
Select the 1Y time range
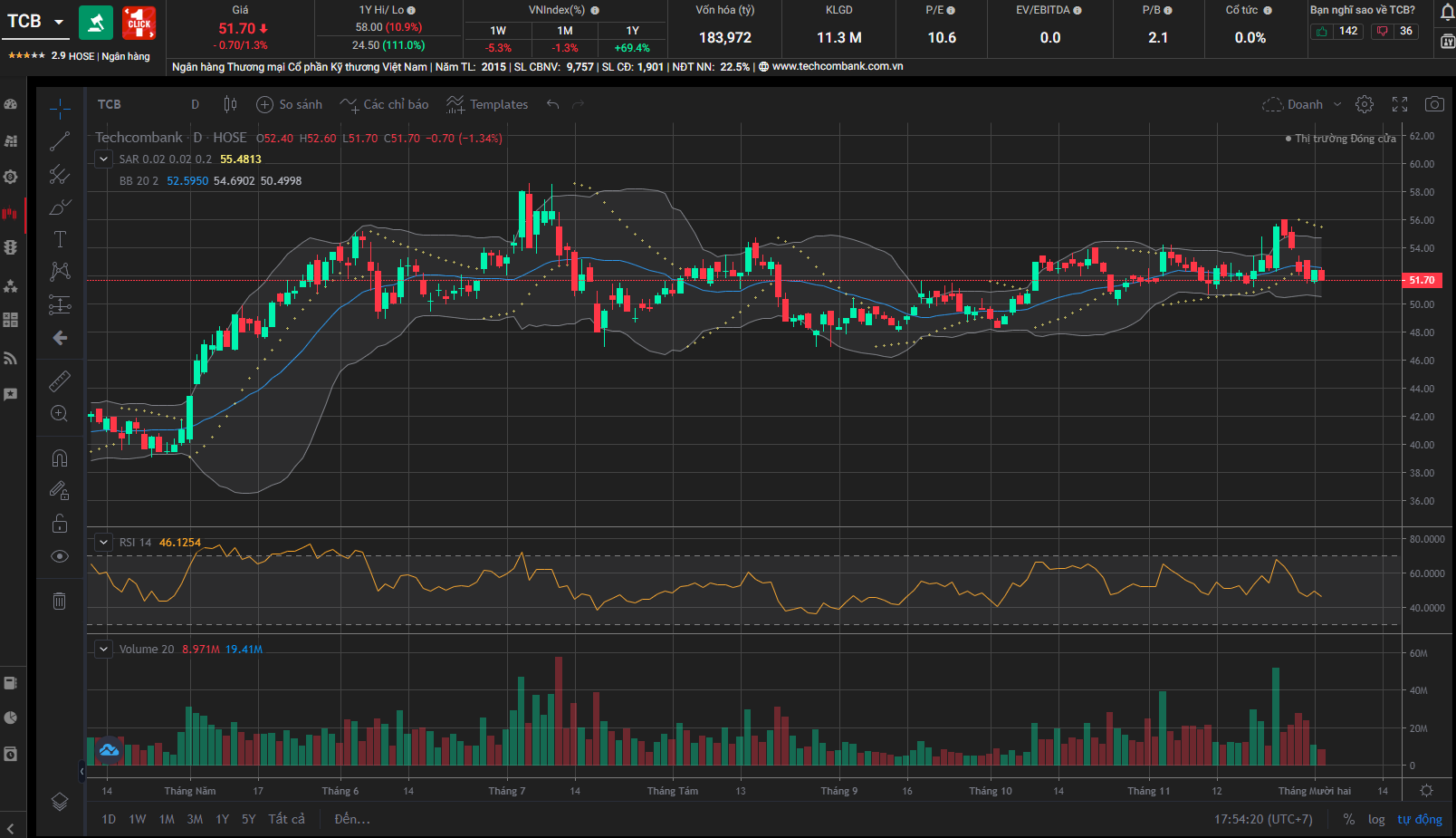coord(222,819)
